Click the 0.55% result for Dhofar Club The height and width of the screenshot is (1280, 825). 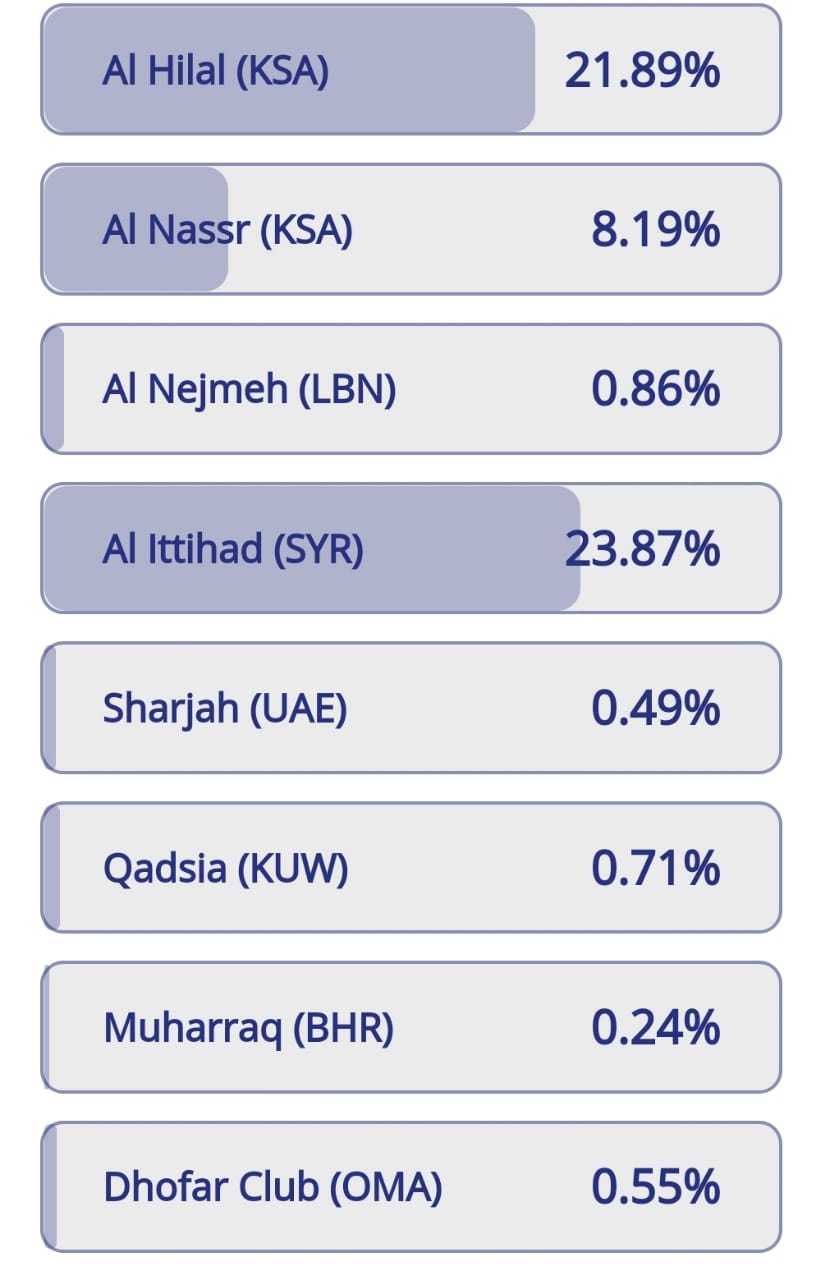click(x=656, y=1187)
